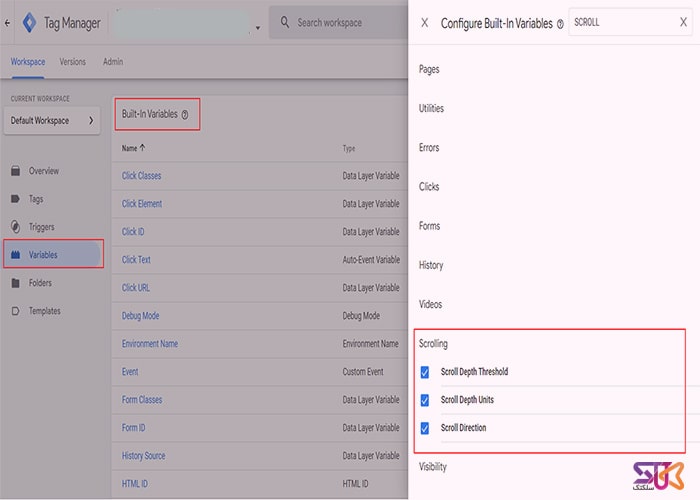Open Variables from the sidebar
This screenshot has width=700, height=500.
(x=43, y=255)
